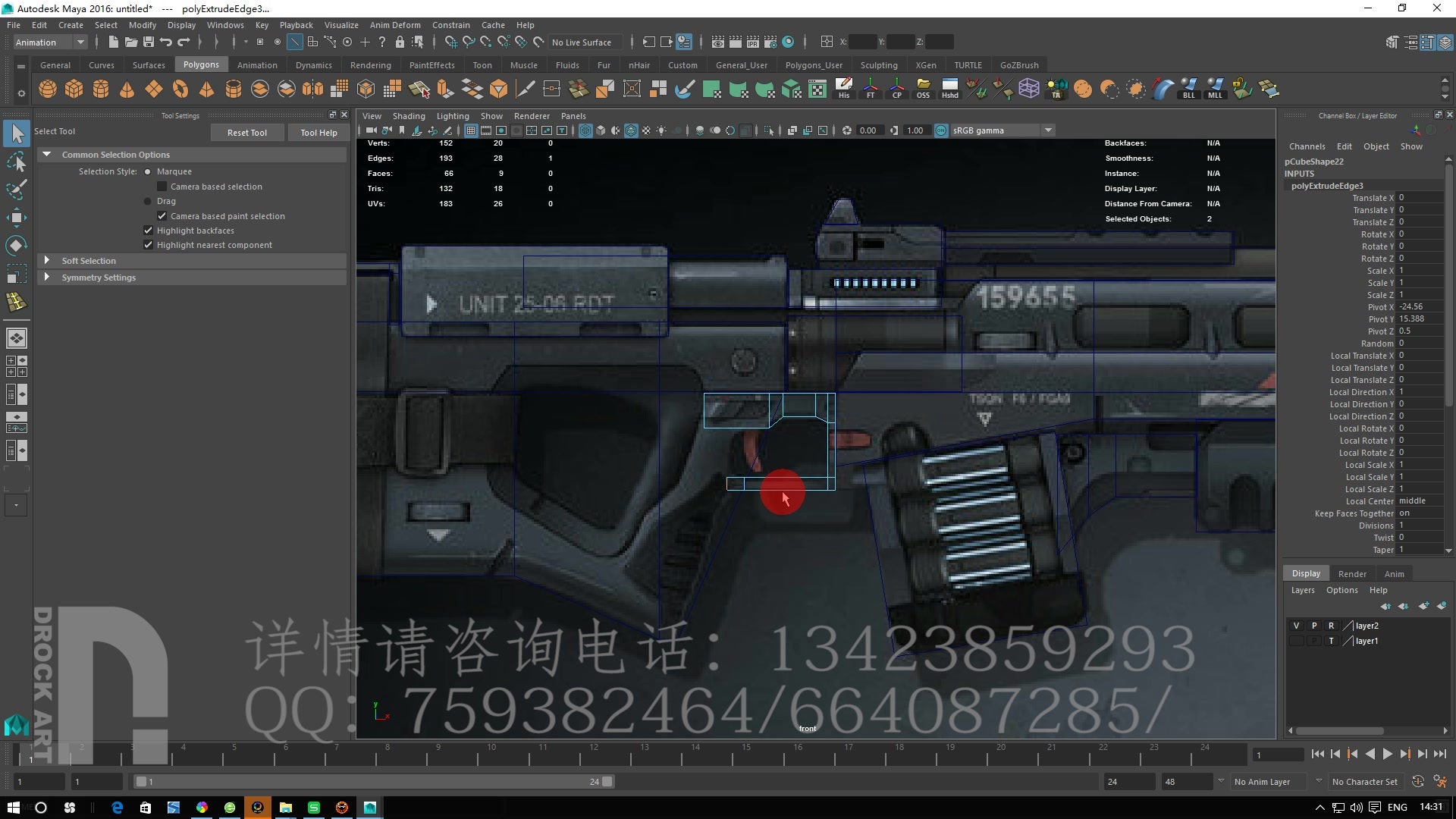Screen dimensions: 1456x819
Task: Open the Modify menu
Action: 142,24
